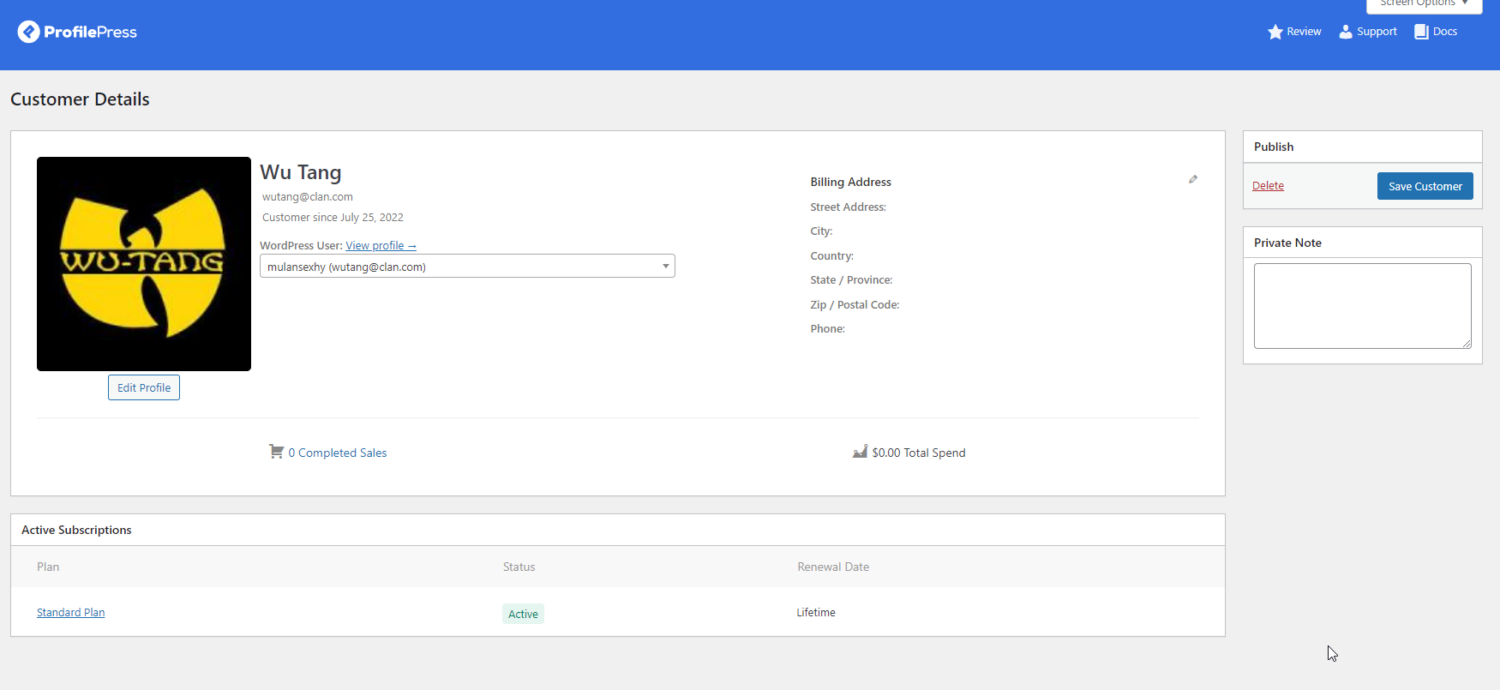1500x690 pixels.
Task: Click the $0.00 Total Spend text
Action: pos(919,453)
